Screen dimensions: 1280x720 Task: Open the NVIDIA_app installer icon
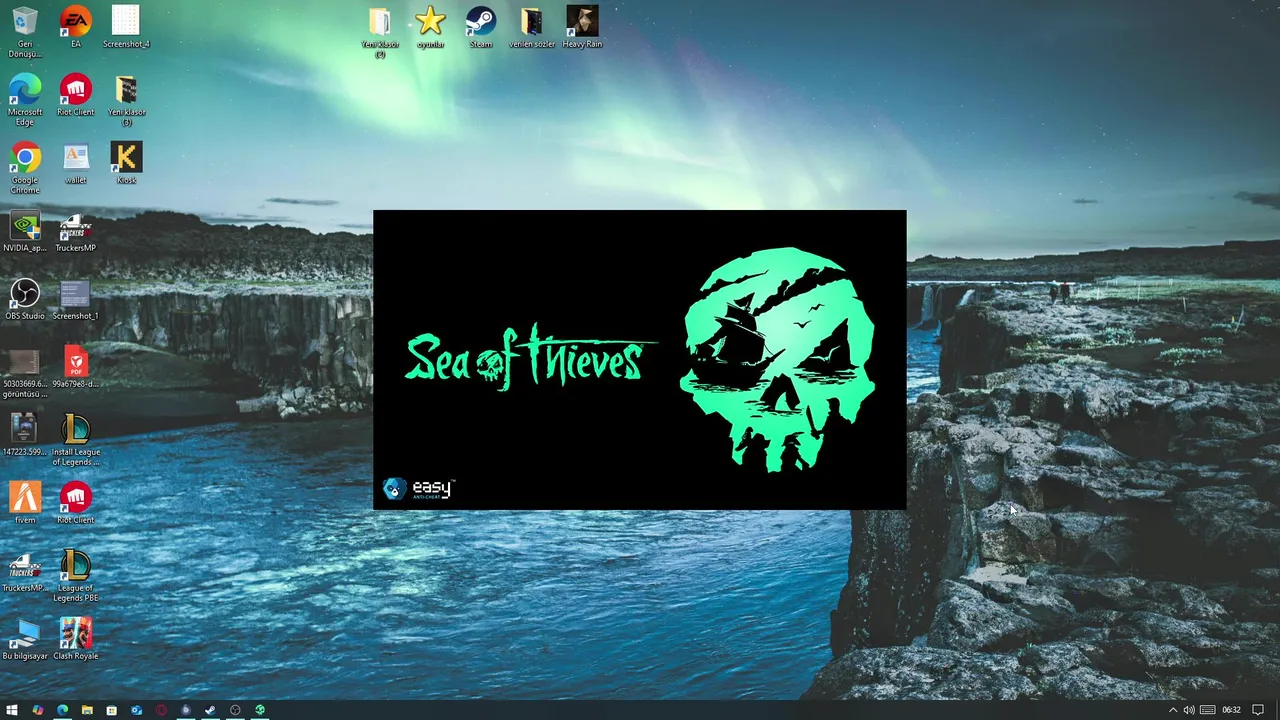25,231
